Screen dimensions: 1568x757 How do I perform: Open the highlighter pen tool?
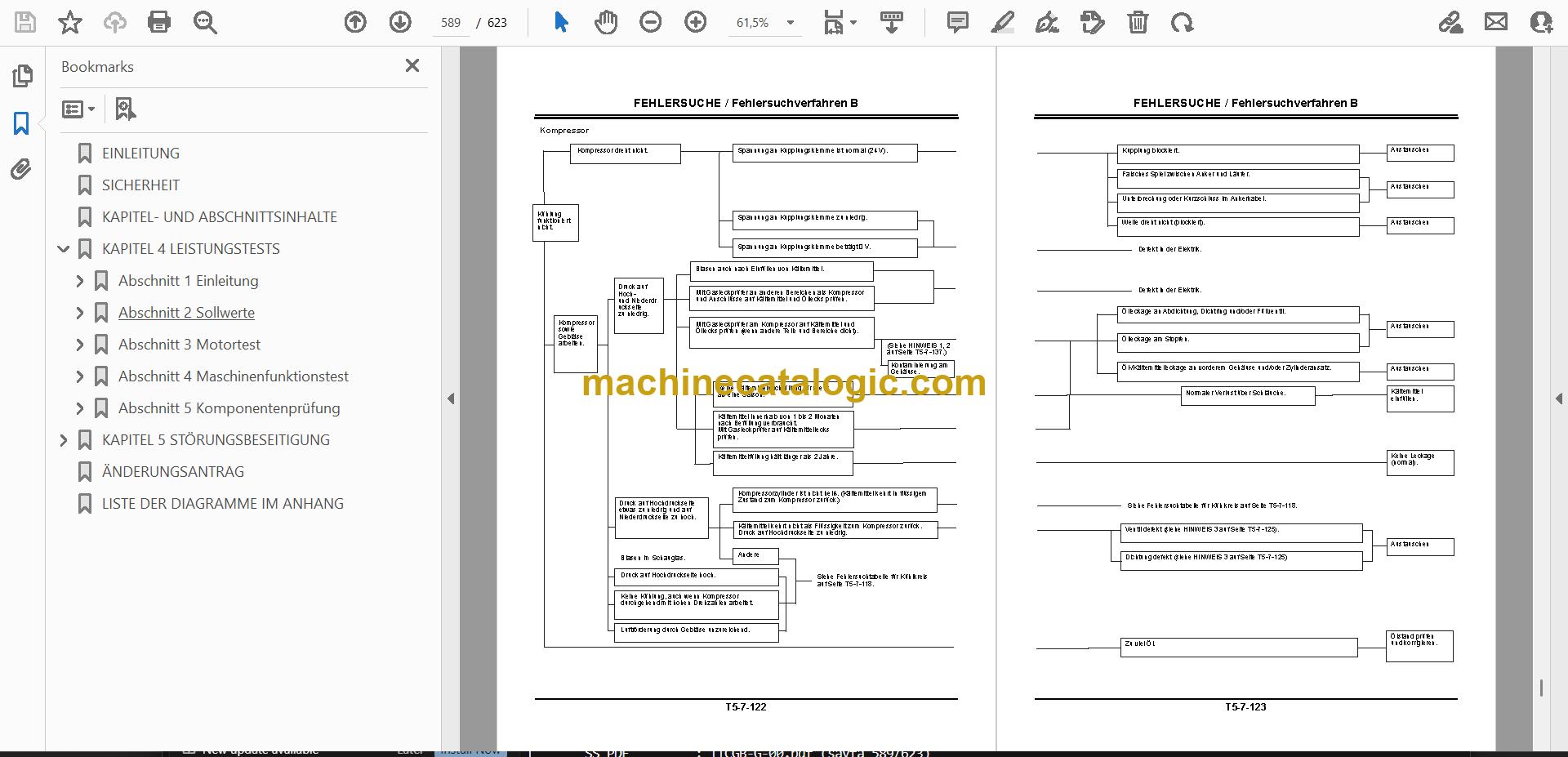click(x=1002, y=22)
